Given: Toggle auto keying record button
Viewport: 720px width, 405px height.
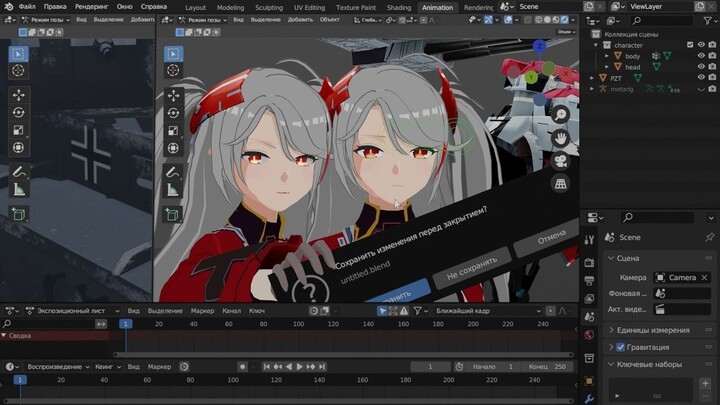Looking at the screenshot, I should 242,366.
